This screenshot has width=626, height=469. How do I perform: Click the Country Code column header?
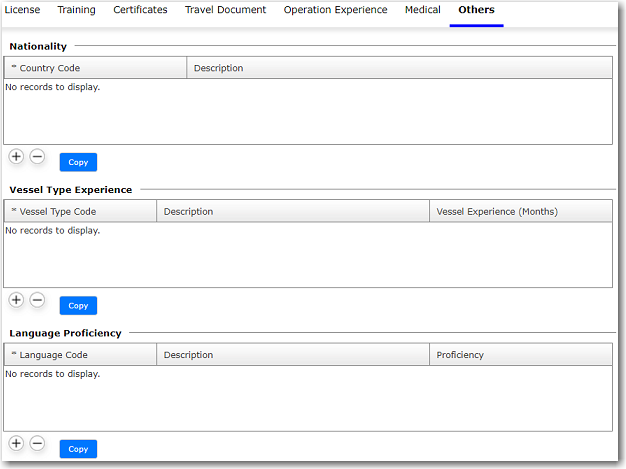coord(50,68)
